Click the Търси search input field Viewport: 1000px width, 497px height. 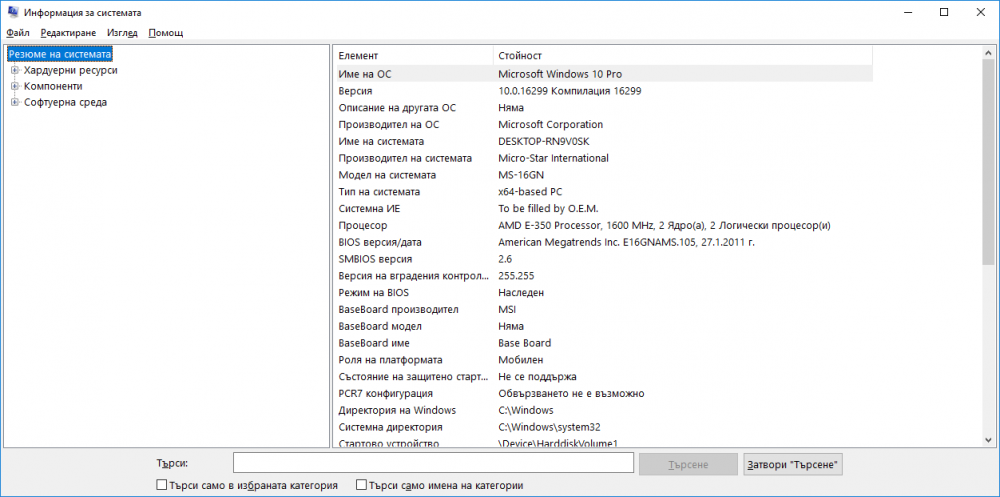(433, 464)
